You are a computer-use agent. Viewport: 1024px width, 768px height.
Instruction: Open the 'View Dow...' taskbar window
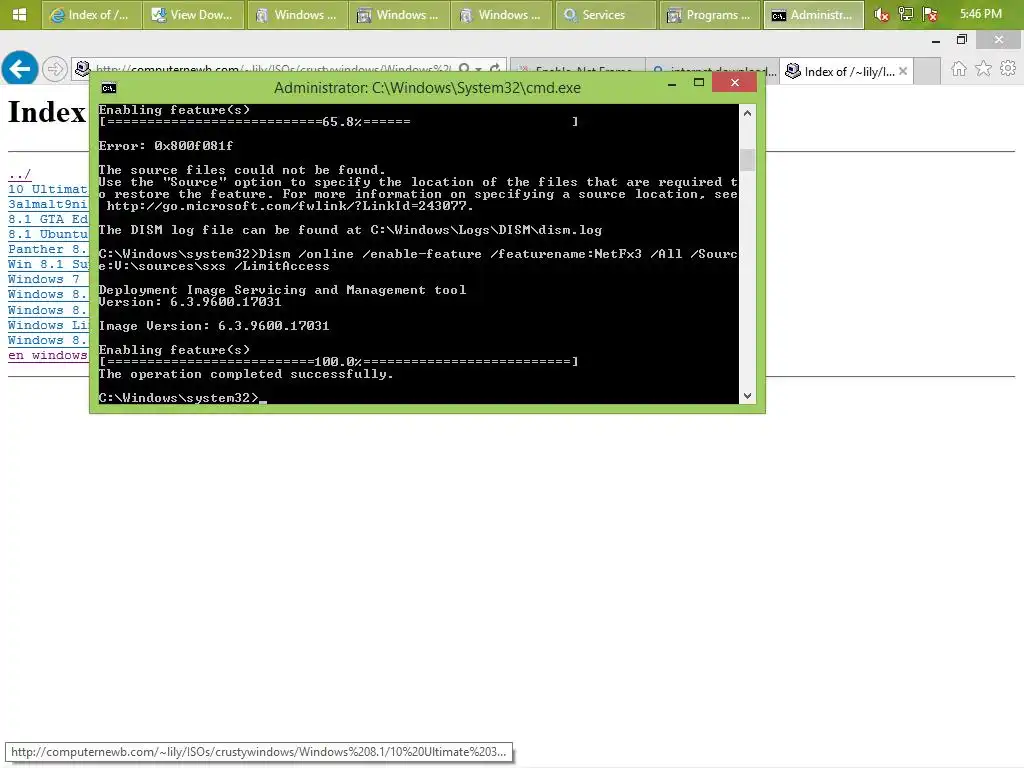193,14
